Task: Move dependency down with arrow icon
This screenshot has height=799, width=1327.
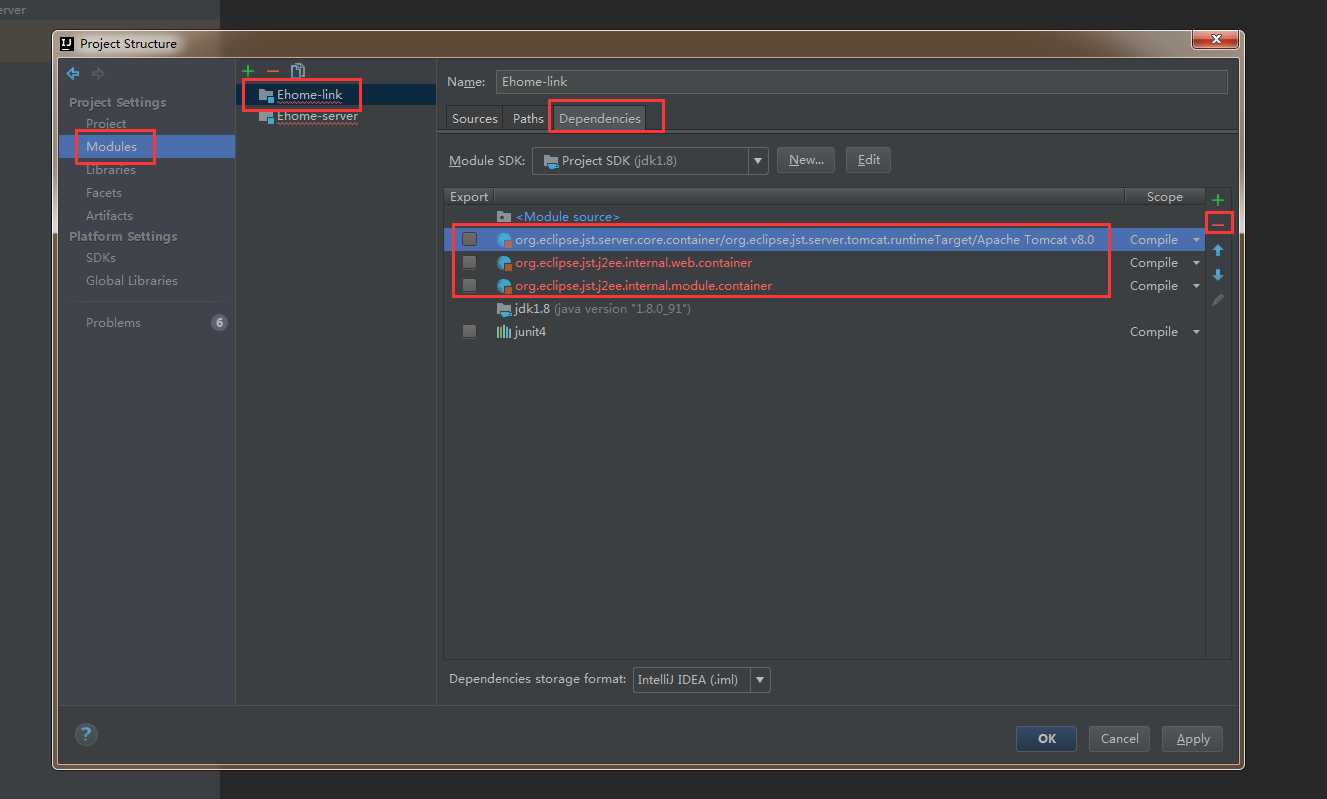Action: pyautogui.click(x=1217, y=275)
